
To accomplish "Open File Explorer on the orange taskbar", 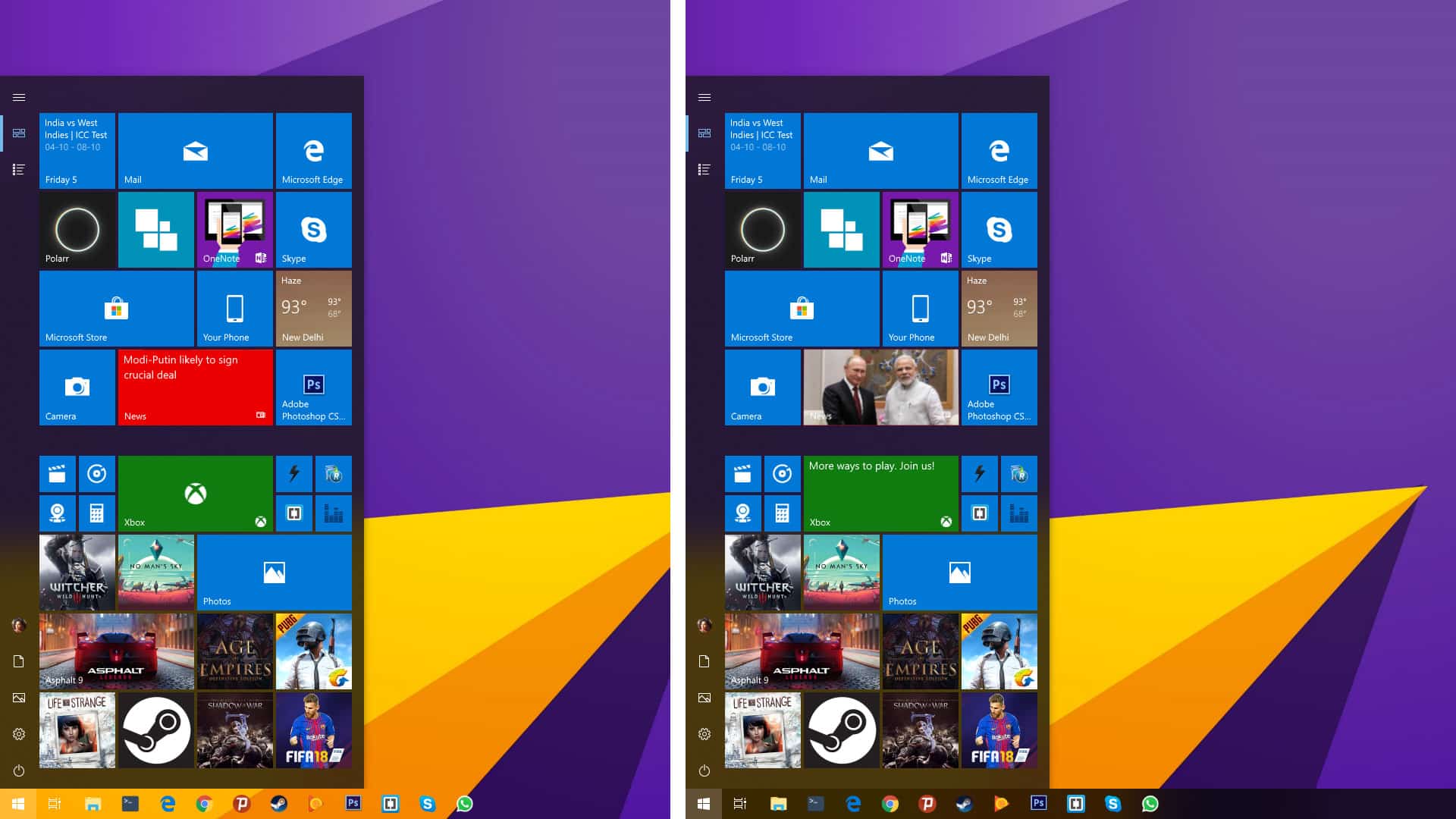I will [93, 804].
